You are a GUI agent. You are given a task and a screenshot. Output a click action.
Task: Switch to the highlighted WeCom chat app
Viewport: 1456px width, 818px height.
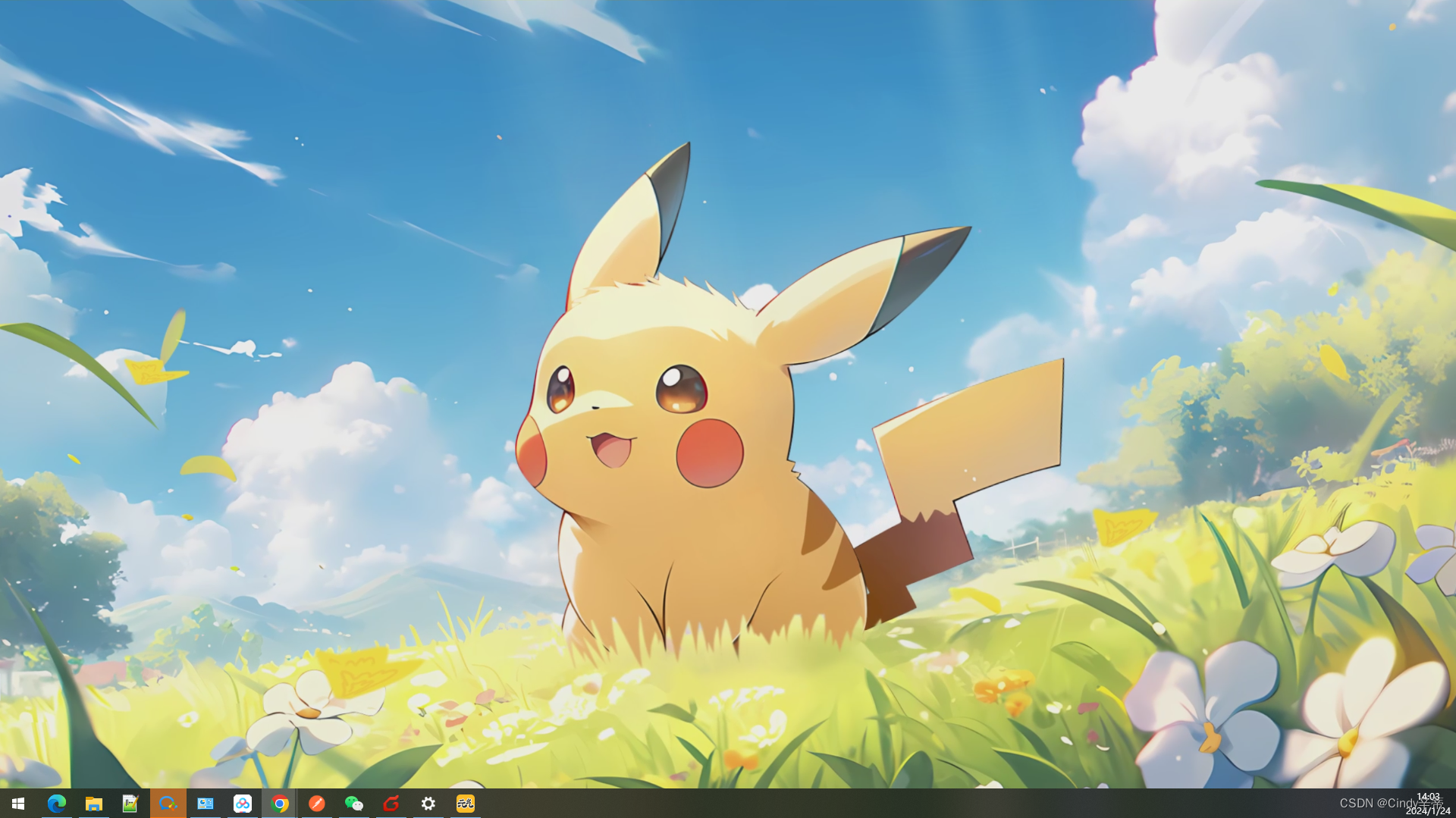pos(168,804)
